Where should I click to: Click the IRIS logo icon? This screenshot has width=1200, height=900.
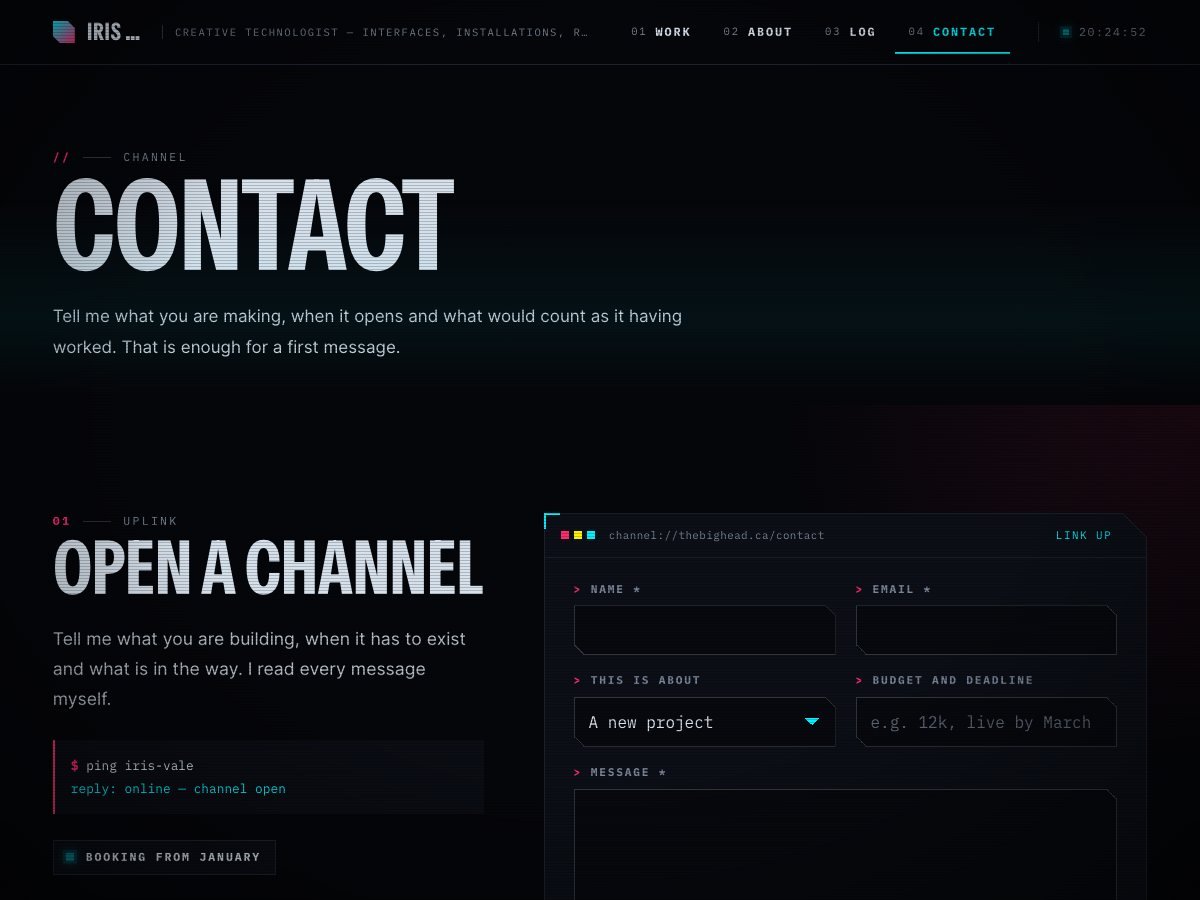pos(64,32)
